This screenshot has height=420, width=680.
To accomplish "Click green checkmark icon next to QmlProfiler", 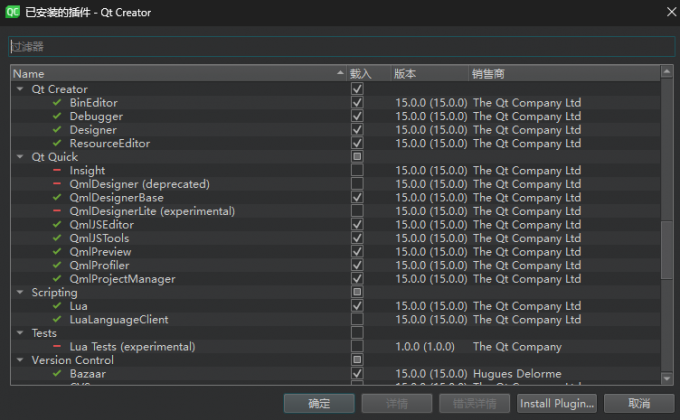I will (57, 266).
